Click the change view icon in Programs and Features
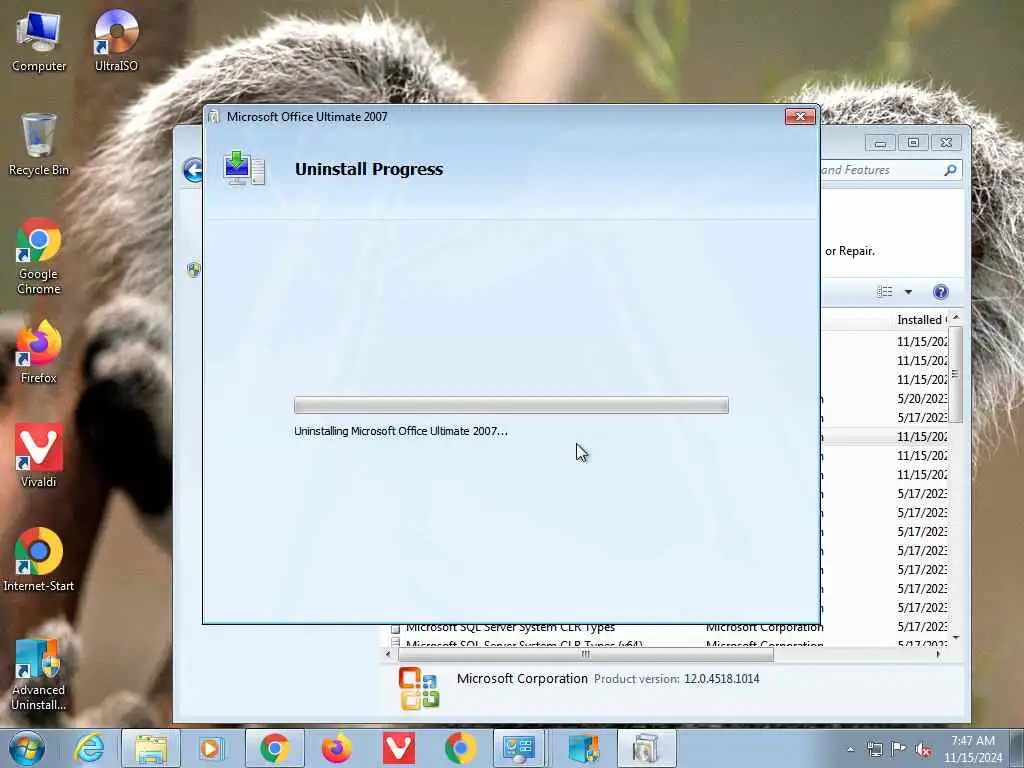1024x768 pixels. point(885,292)
